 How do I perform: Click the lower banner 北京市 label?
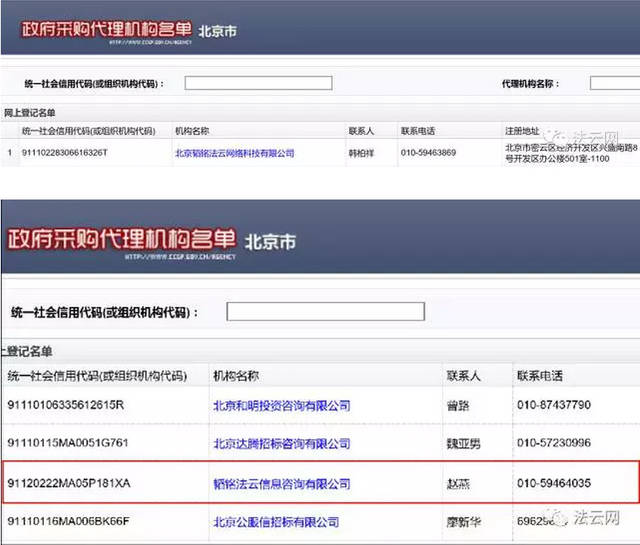pyautogui.click(x=270, y=242)
